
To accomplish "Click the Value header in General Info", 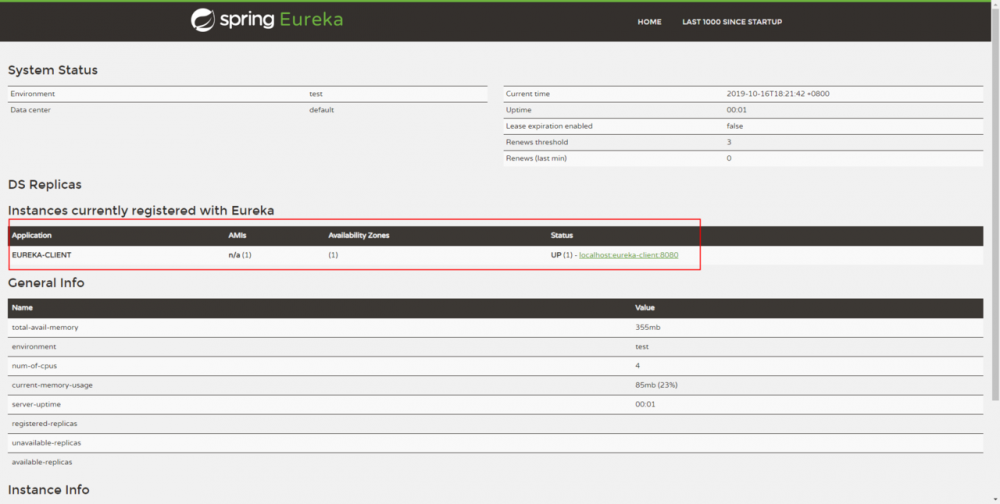I will tap(645, 308).
